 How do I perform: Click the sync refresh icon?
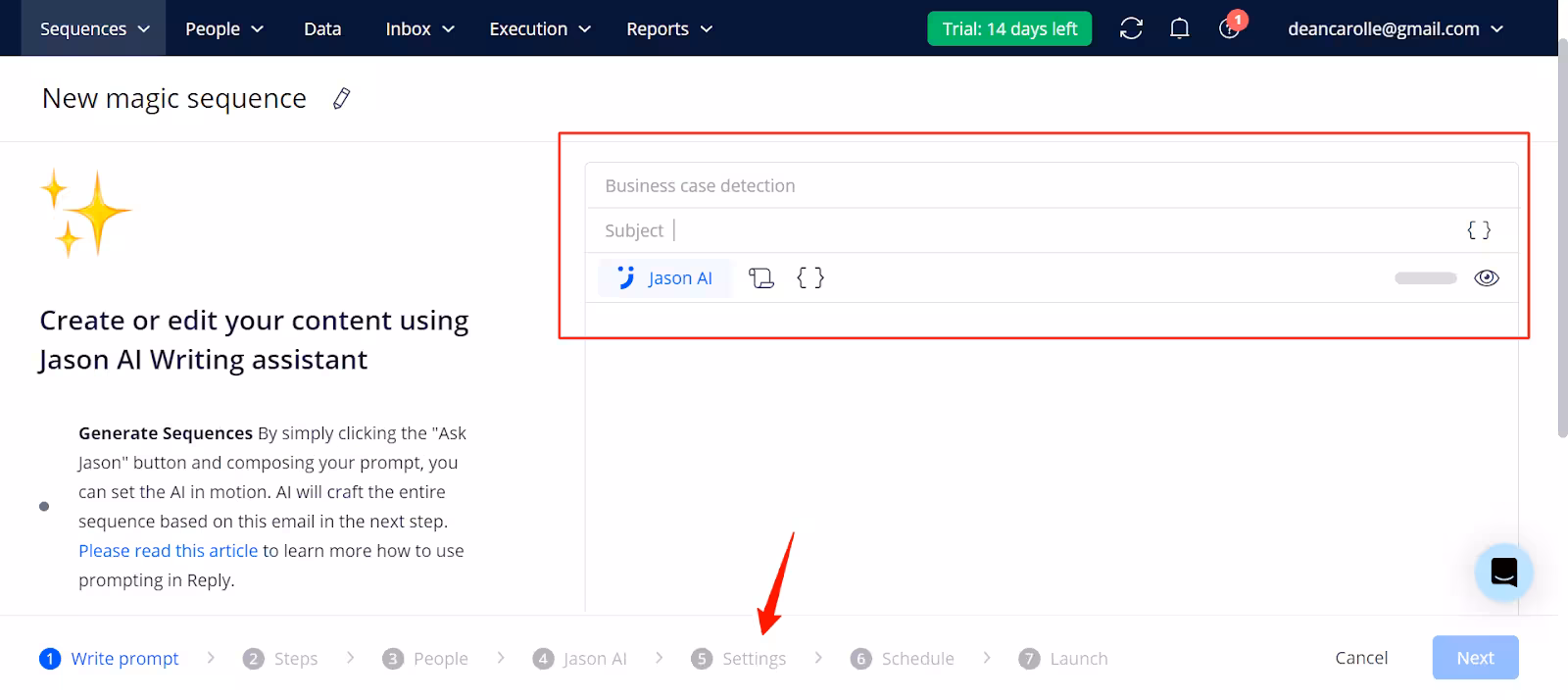tap(1131, 28)
